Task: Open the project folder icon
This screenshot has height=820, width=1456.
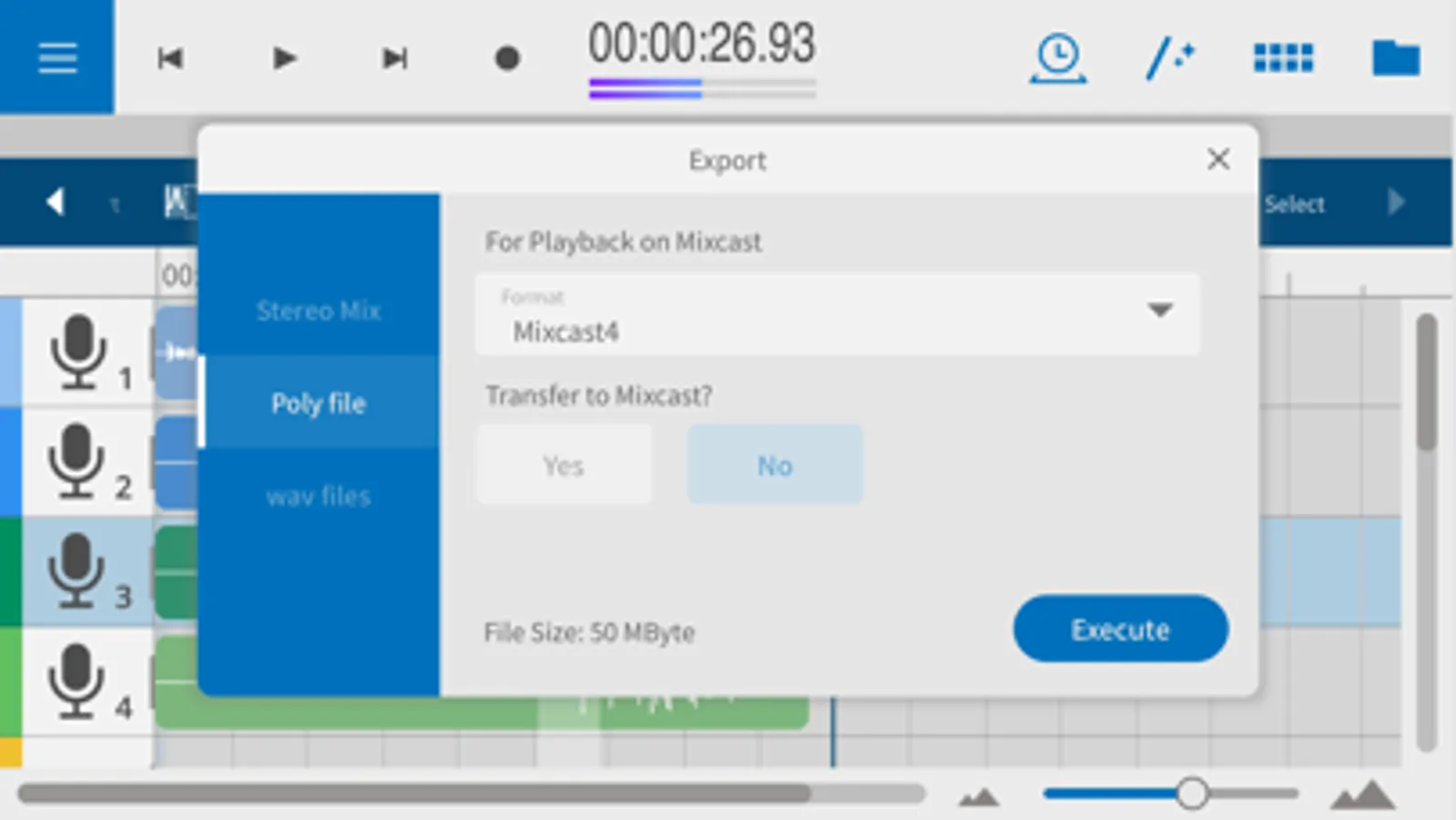Action: pyautogui.click(x=1396, y=58)
